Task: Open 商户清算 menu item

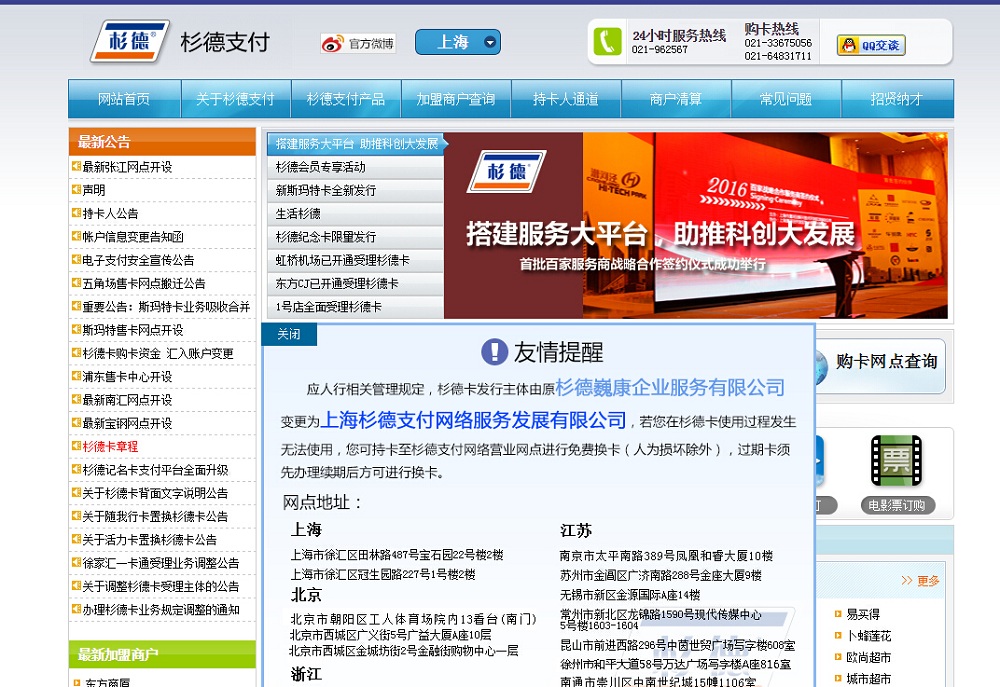Action: coord(675,99)
